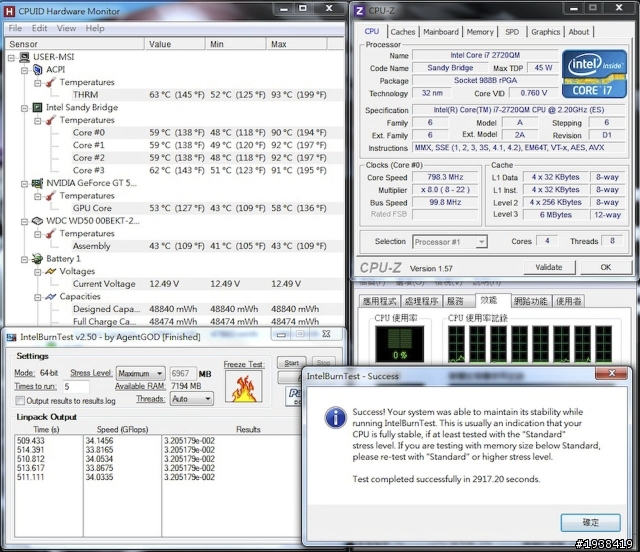Image resolution: width=640 pixels, height=552 pixels.
Task: Click the thermometer icon under NVIDIA GeForce
Action: tap(51, 196)
